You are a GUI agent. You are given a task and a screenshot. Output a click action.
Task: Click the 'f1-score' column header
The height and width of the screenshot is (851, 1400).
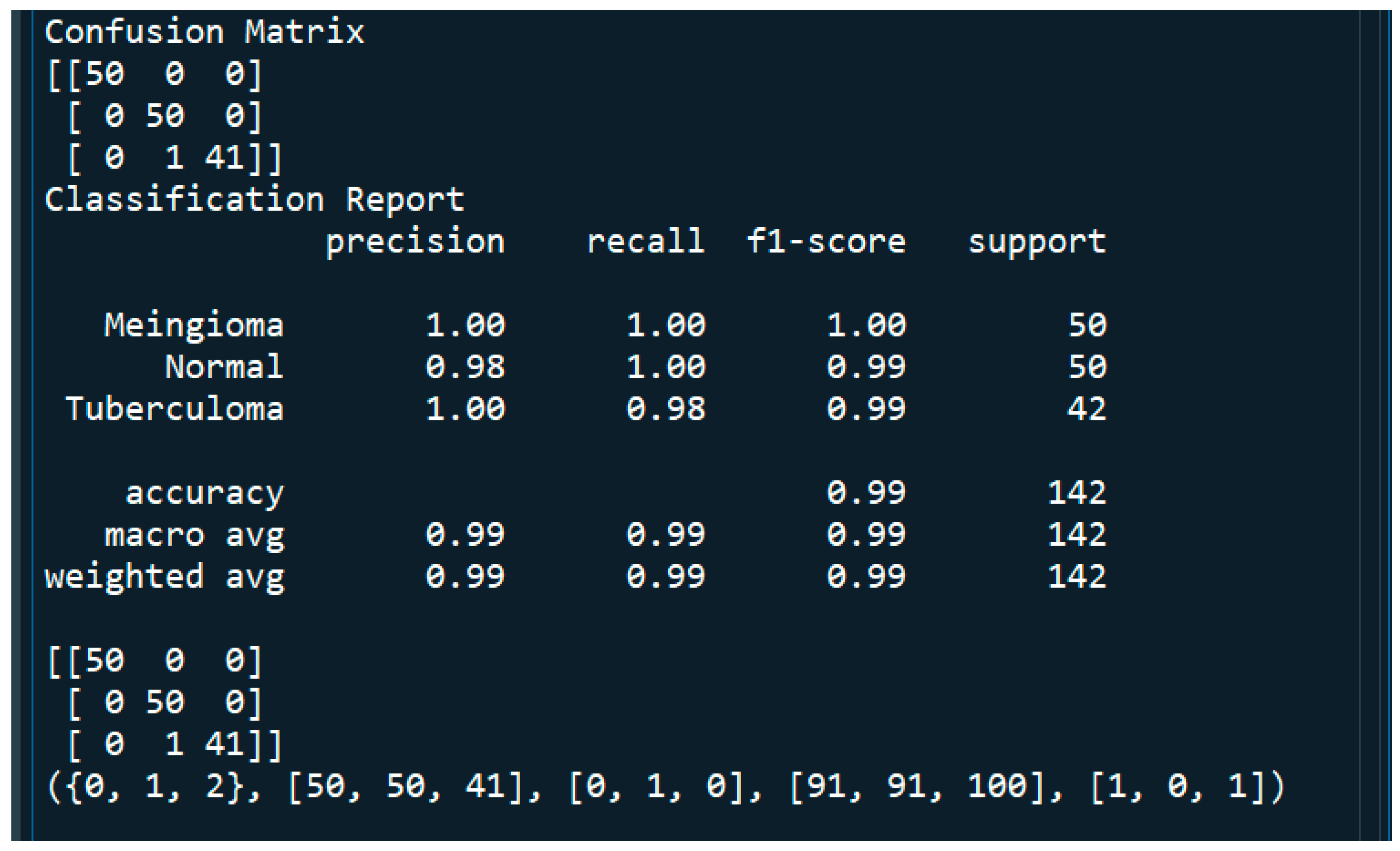click(x=826, y=242)
